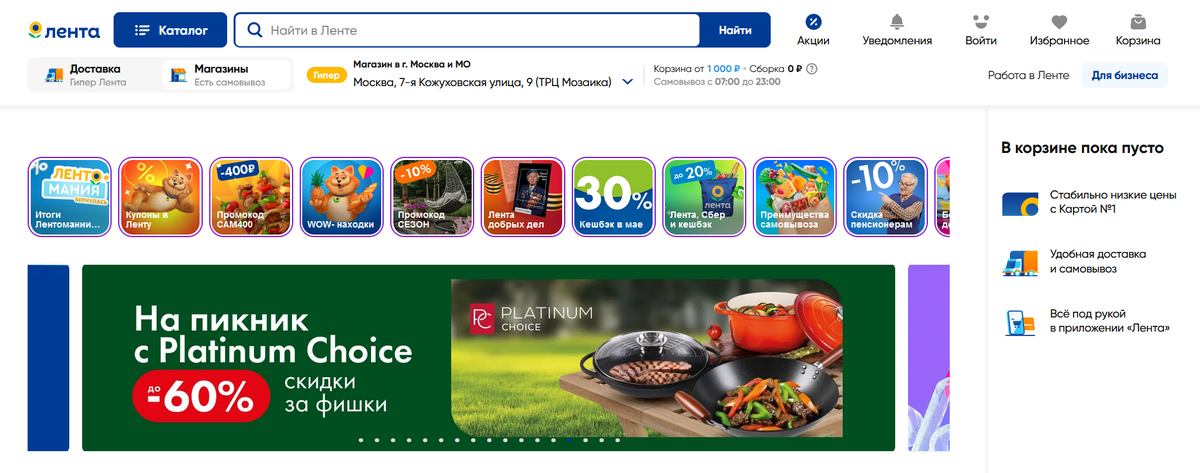Open the Кешбэк в мае story
The width and height of the screenshot is (1200, 473).
(x=612, y=197)
